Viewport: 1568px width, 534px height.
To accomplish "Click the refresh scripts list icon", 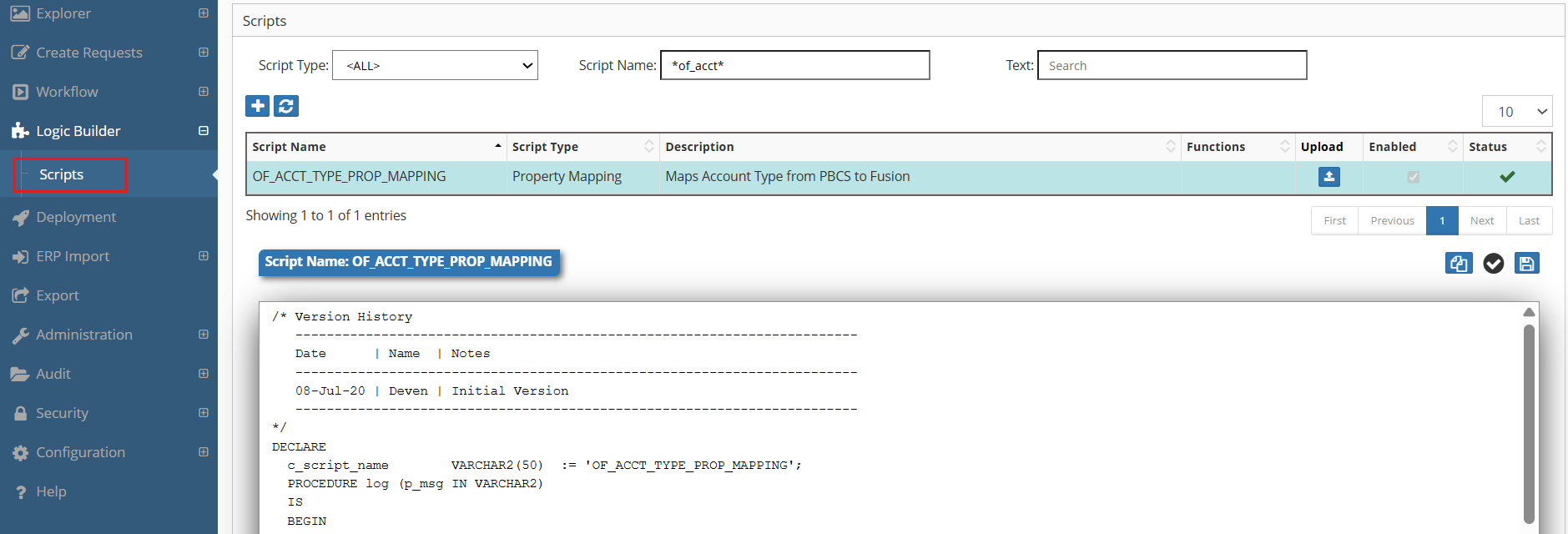I will pos(286,106).
